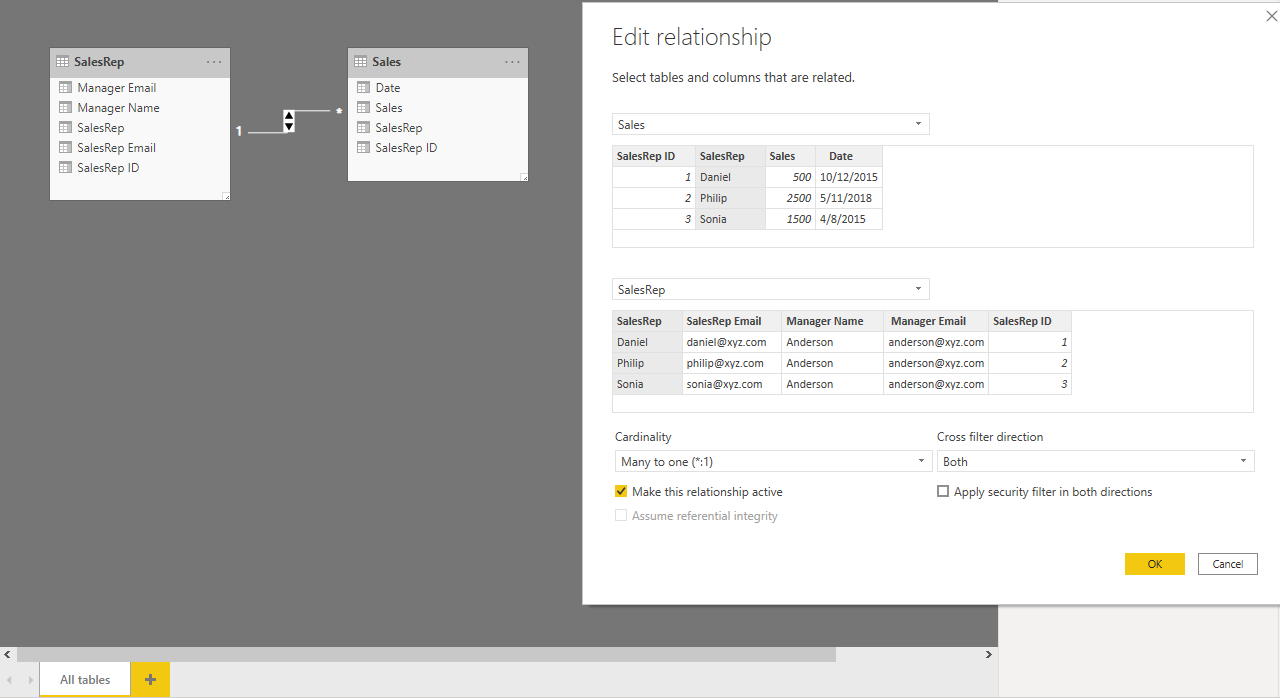The width and height of the screenshot is (1280, 698).
Task: Click the left arrow of horizontal scrollbar
Action: [8, 655]
